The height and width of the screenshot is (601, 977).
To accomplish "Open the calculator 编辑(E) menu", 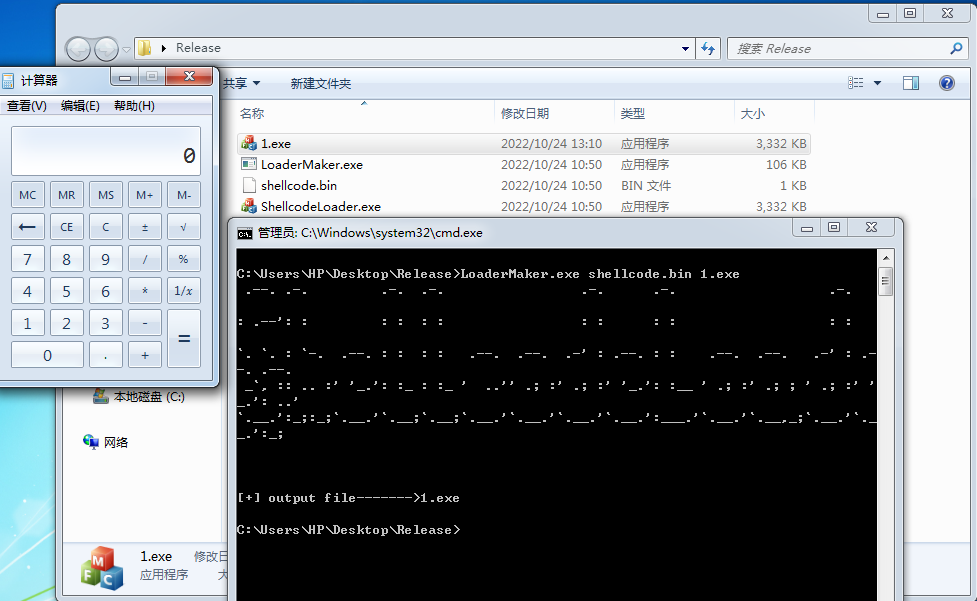I will (80, 106).
